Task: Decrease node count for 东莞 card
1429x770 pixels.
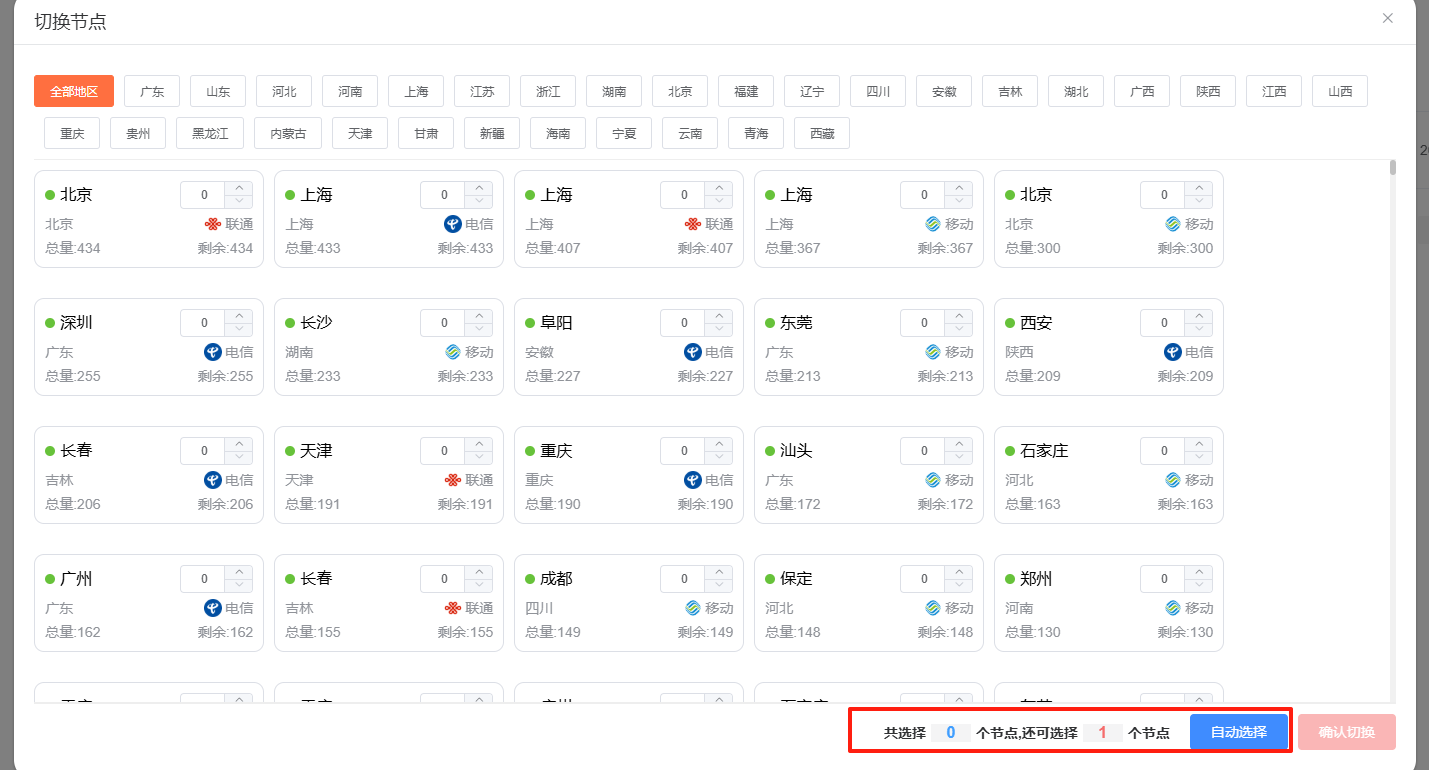Action: (x=959, y=329)
